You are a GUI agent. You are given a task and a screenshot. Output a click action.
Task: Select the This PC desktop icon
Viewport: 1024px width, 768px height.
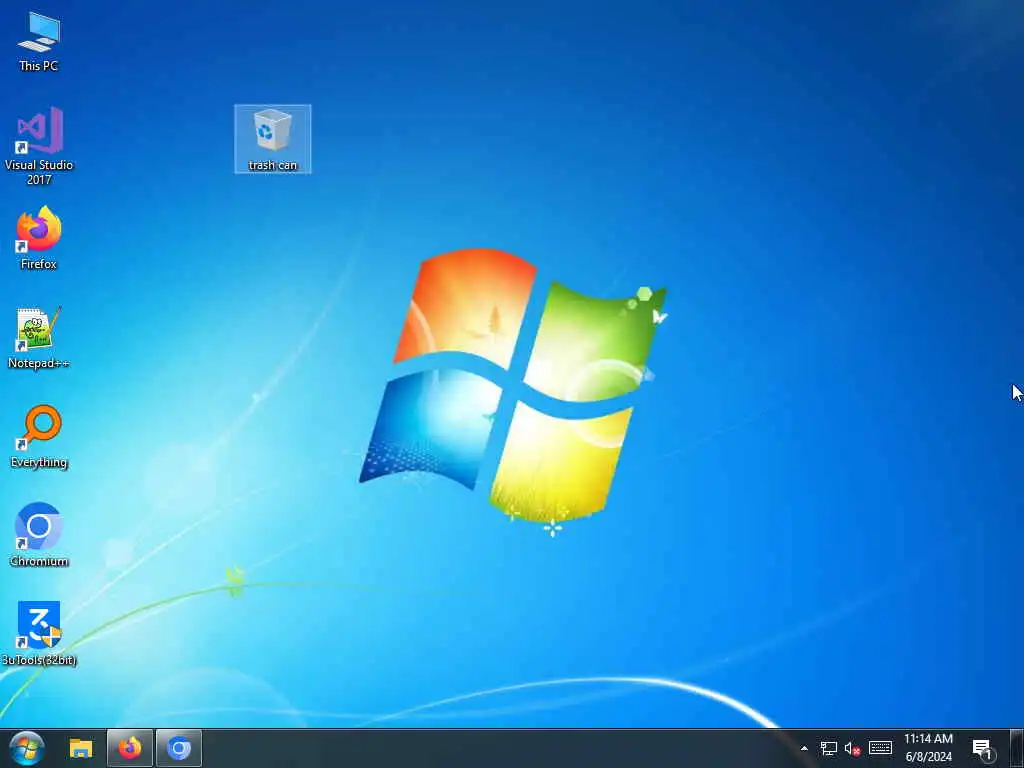[x=39, y=41]
